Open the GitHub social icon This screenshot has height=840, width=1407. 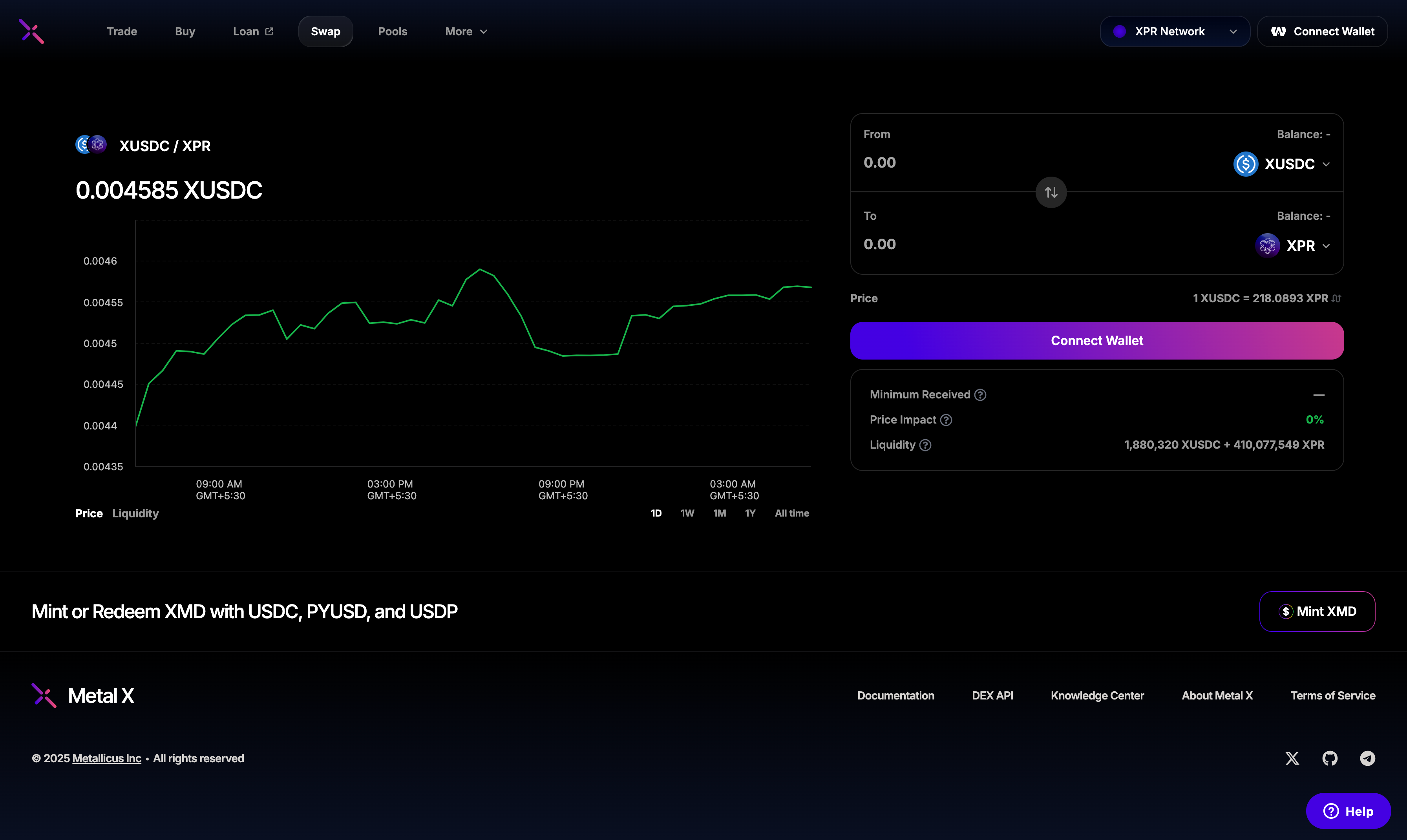tap(1329, 758)
